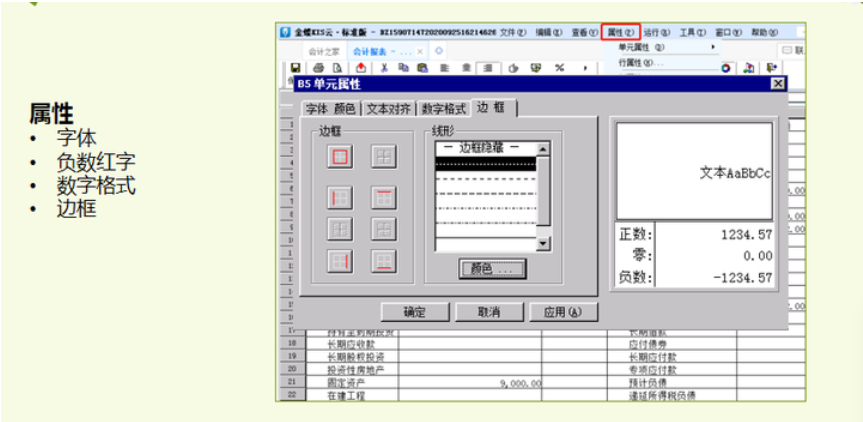Switch to the 会计之家 tab
This screenshot has width=863, height=422.
[x=324, y=51]
